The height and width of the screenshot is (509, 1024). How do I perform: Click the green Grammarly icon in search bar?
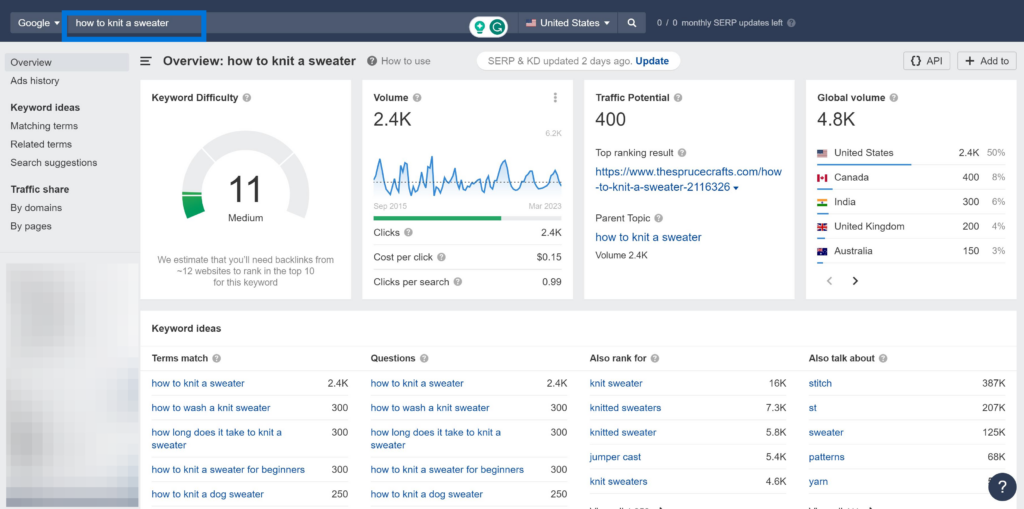point(497,25)
